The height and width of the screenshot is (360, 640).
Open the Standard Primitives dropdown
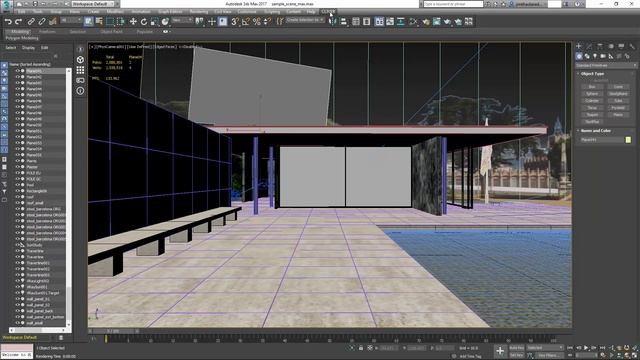click(x=606, y=65)
